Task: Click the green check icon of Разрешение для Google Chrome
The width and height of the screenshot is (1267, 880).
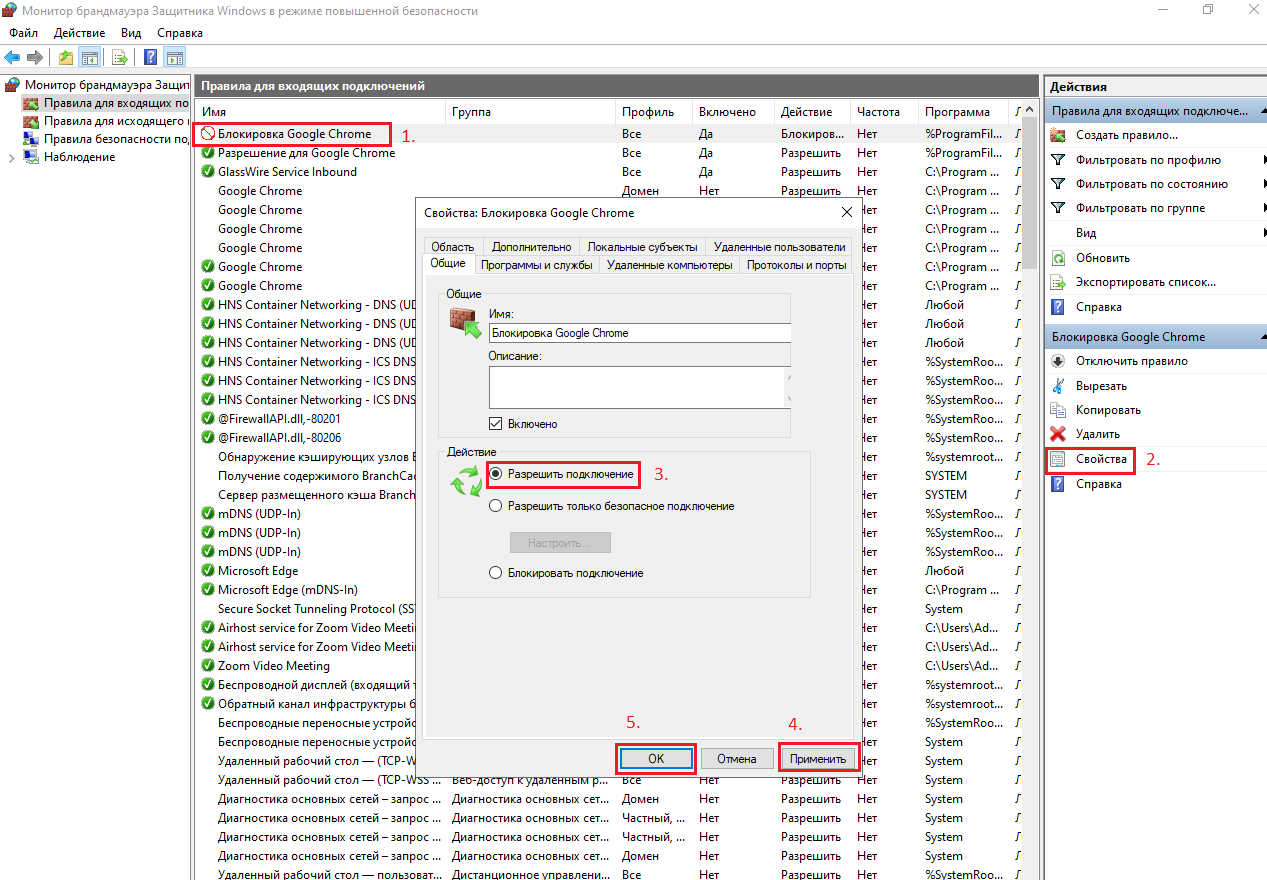Action: point(208,153)
